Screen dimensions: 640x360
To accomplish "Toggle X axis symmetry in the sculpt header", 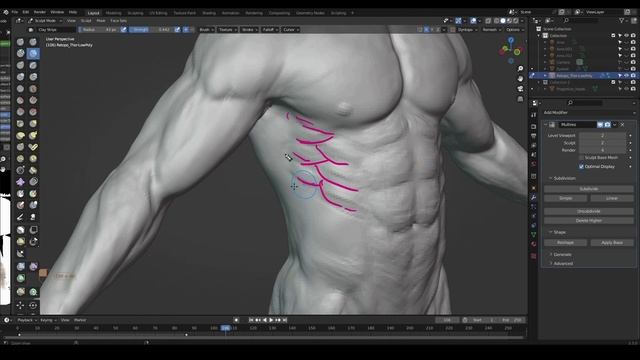I will (x=427, y=30).
